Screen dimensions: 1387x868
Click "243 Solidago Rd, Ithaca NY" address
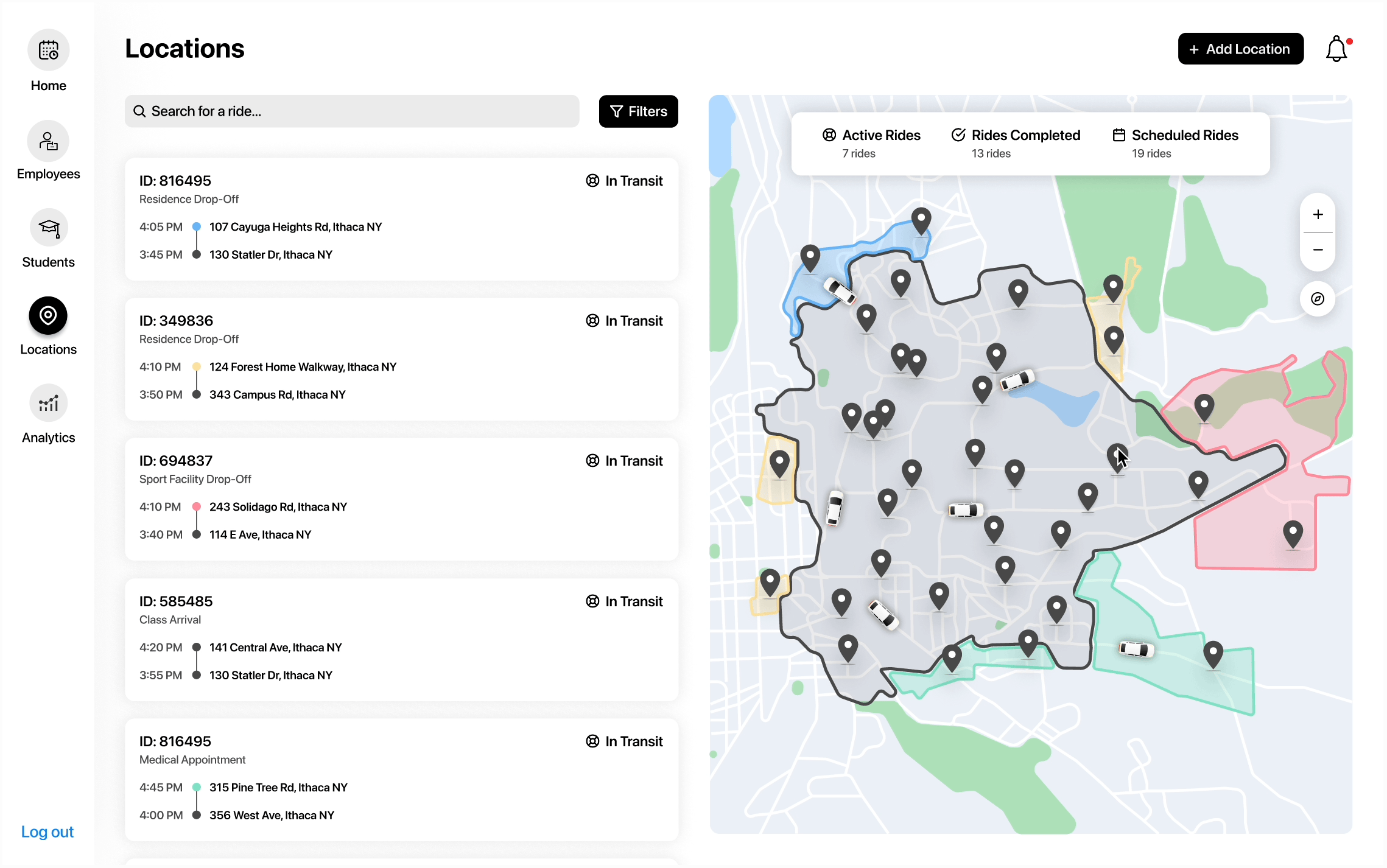tap(278, 506)
